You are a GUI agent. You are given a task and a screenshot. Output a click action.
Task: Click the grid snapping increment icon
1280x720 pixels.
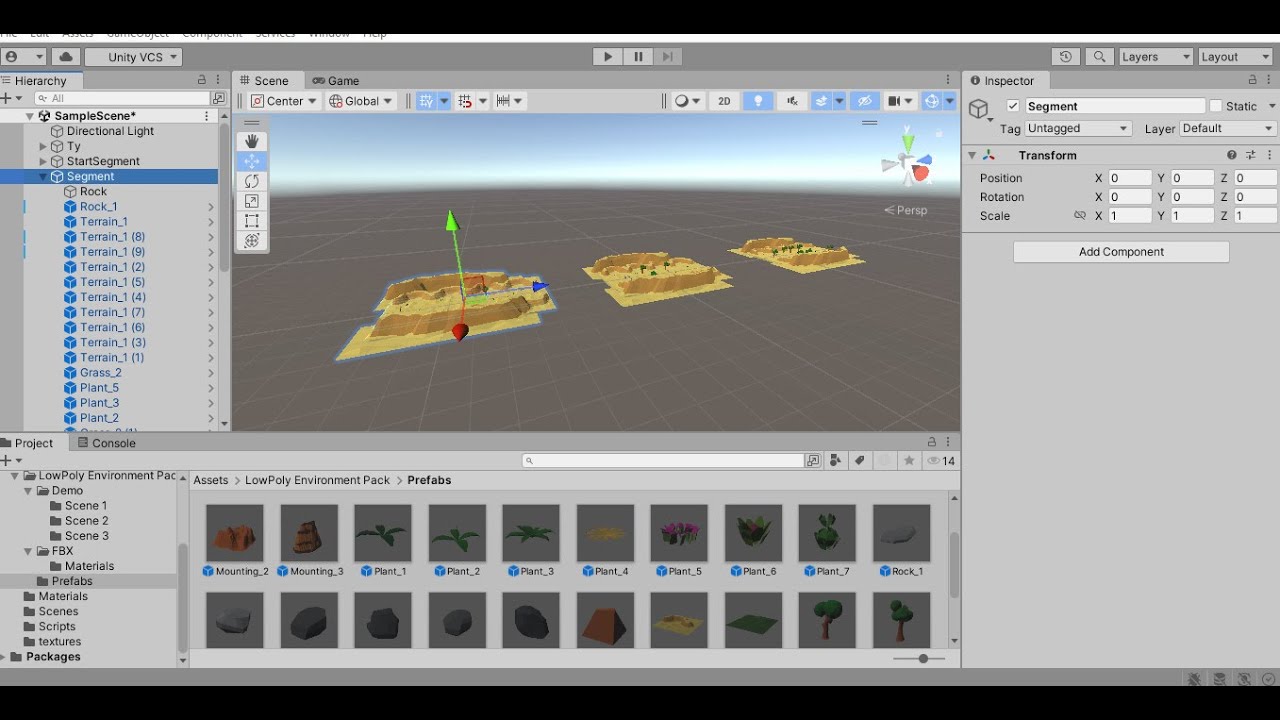coord(465,101)
